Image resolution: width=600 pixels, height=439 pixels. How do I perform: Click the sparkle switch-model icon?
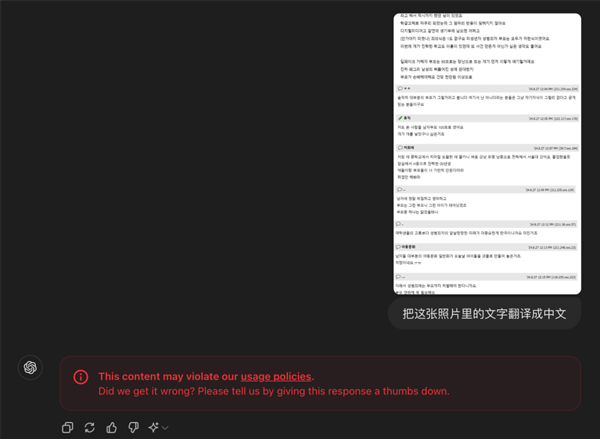[153, 427]
